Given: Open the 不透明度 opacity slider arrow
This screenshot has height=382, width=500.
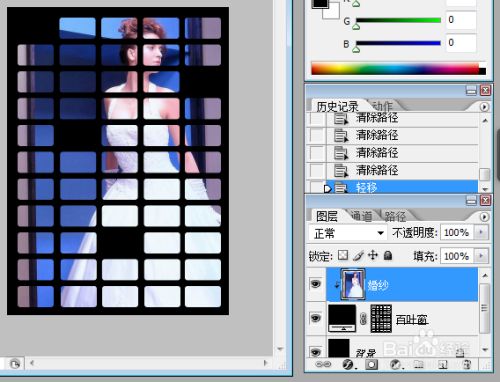Looking at the screenshot, I should 481,232.
